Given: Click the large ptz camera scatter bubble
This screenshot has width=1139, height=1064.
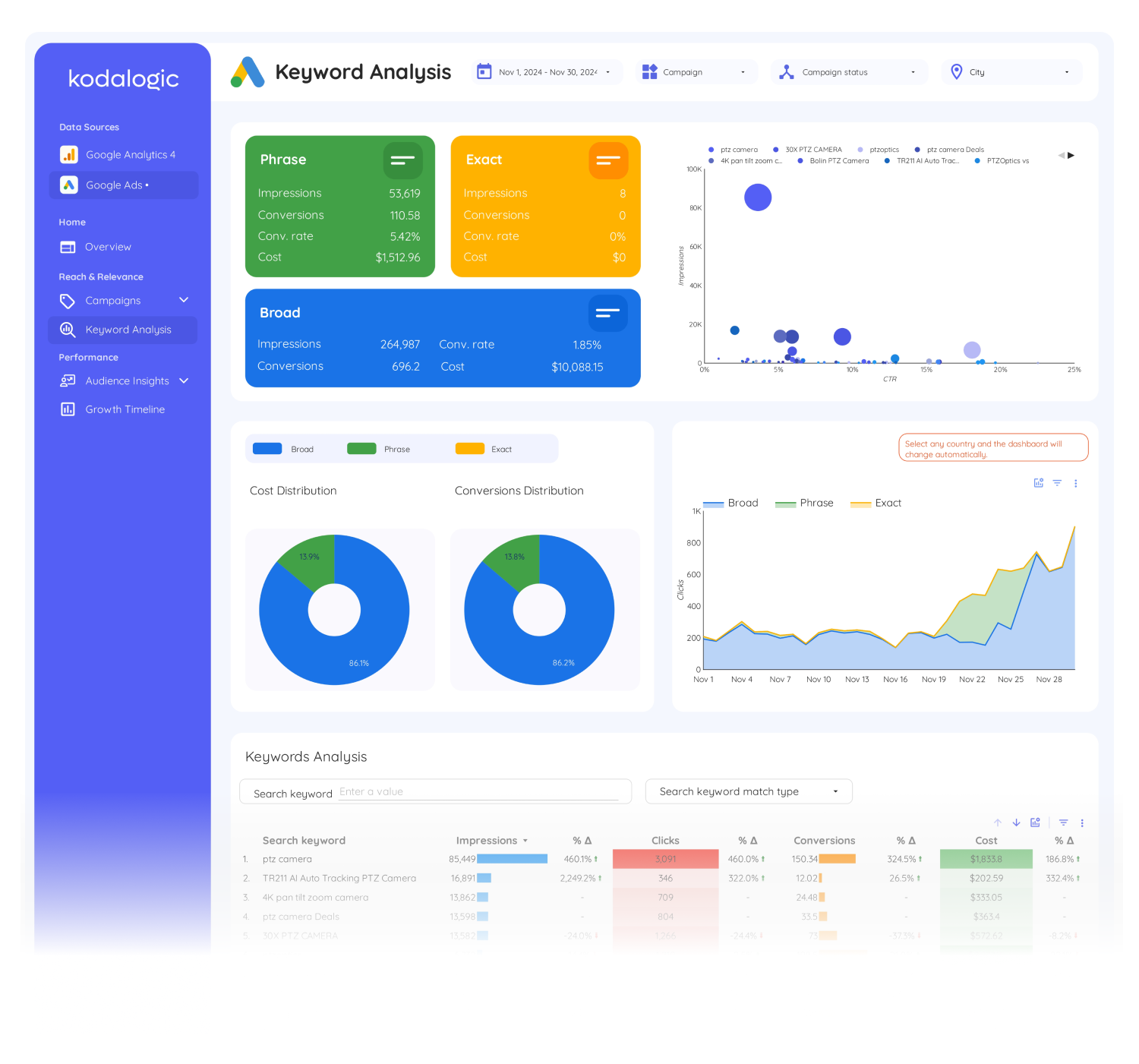Looking at the screenshot, I should pos(758,197).
